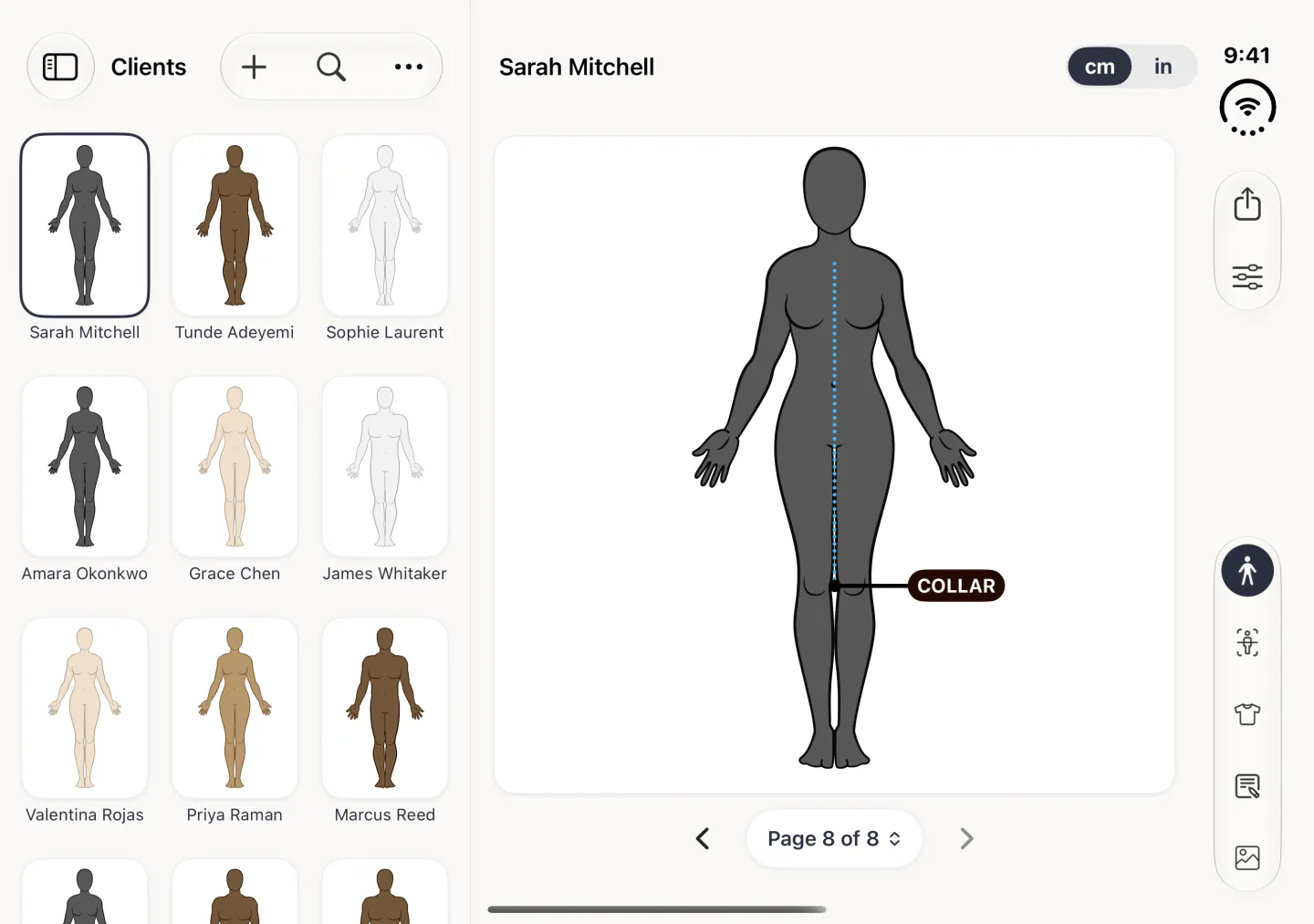Open the more options ellipsis menu
This screenshot has height=924, width=1314.
pos(409,67)
